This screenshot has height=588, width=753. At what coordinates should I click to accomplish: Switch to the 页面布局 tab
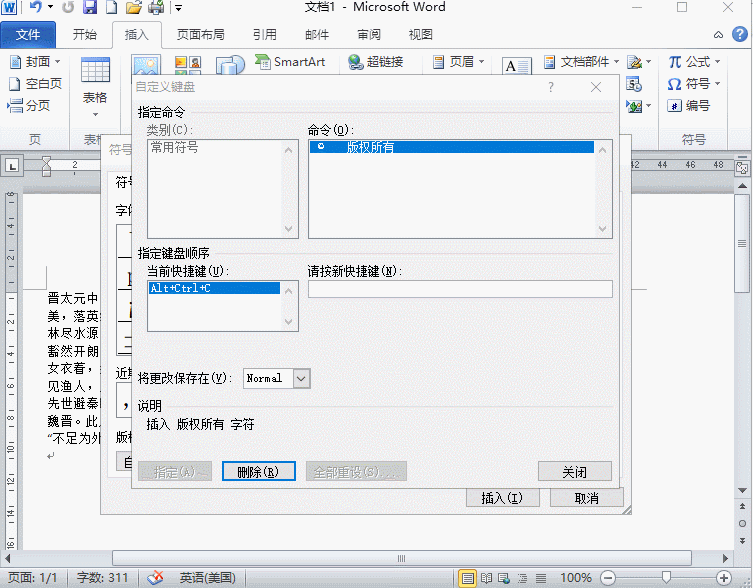[x=200, y=35]
